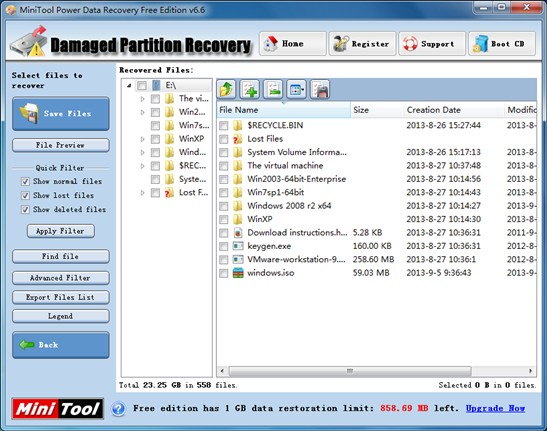Click the System Volume Informa... folder icon

tap(238, 152)
